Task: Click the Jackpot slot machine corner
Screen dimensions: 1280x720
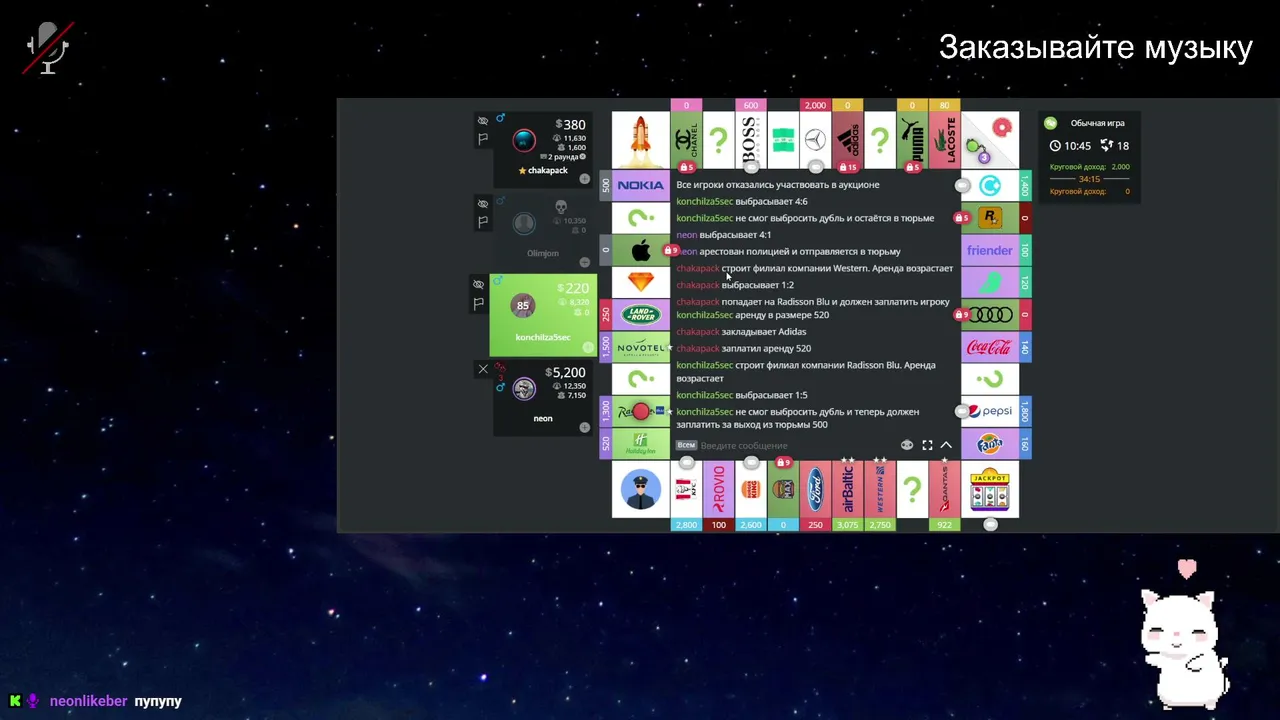Action: tap(990, 489)
